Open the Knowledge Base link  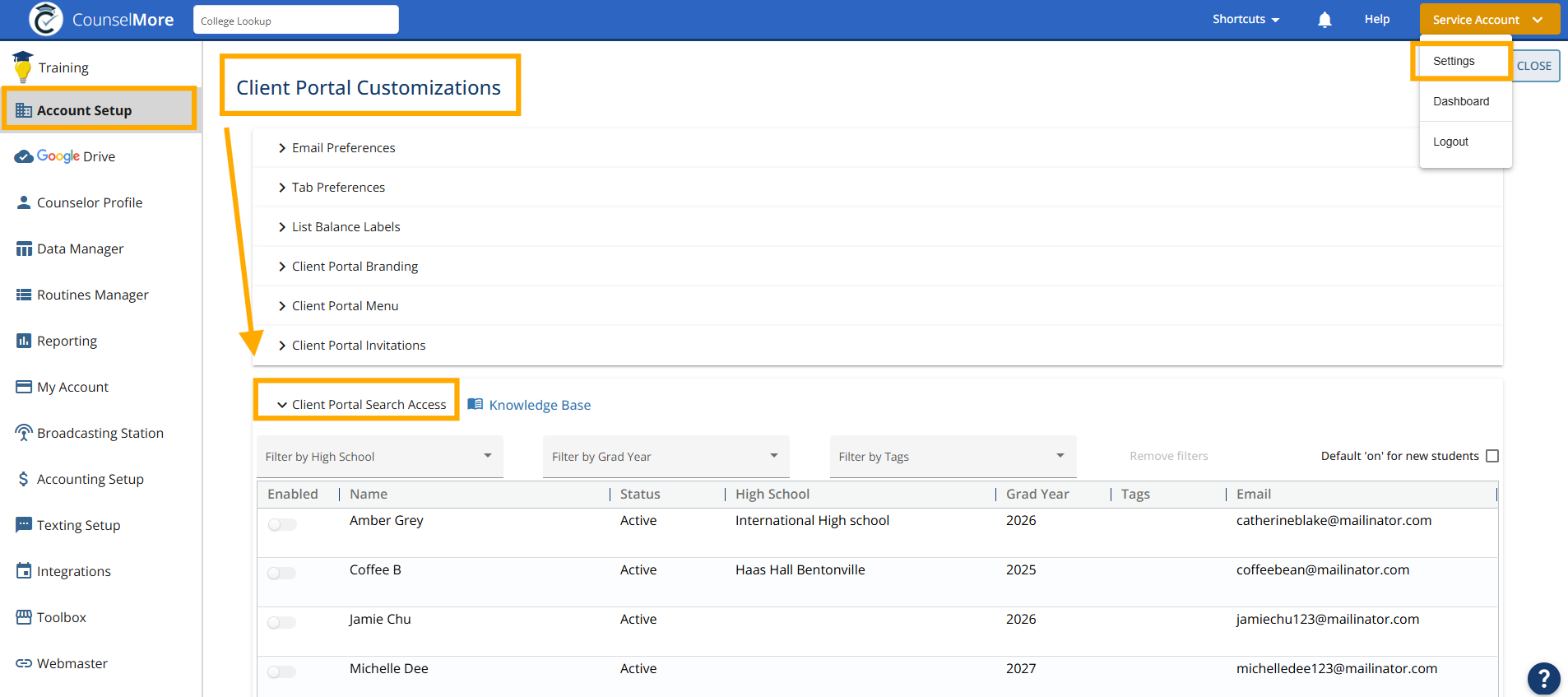coord(540,405)
